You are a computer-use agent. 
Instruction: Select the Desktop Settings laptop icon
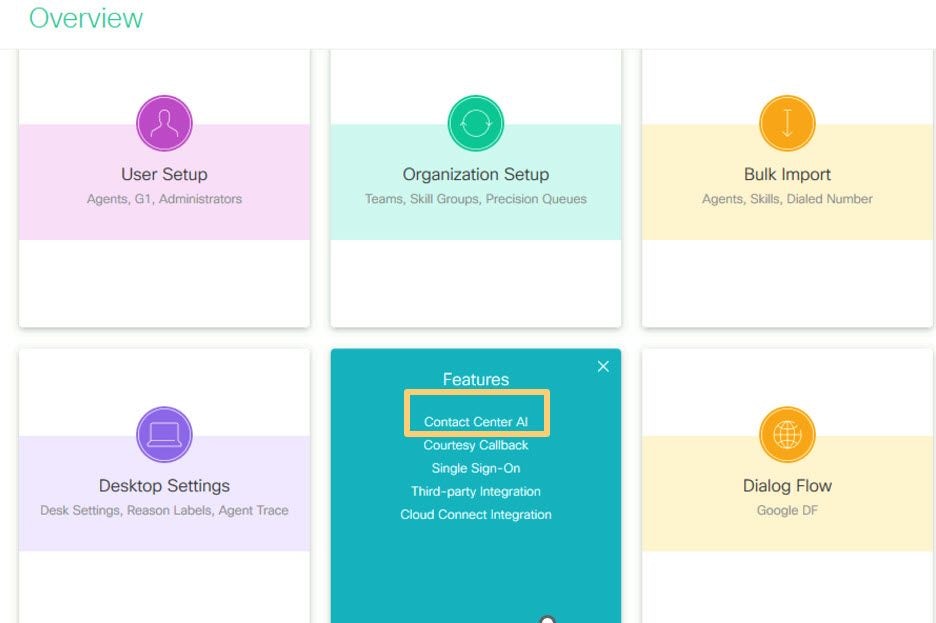(x=164, y=434)
